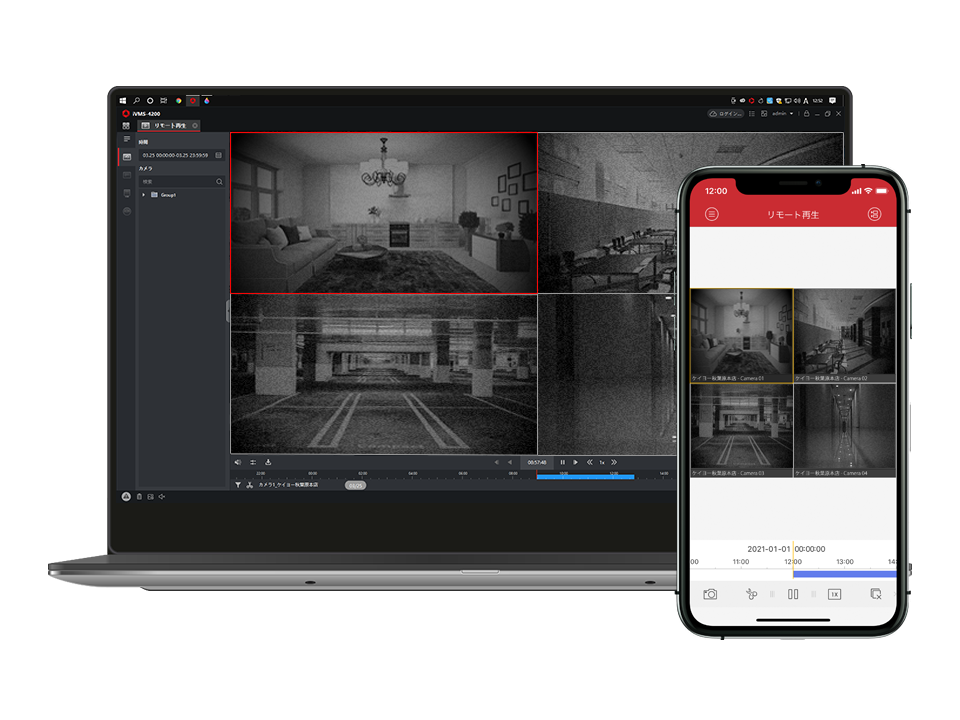960x720 pixels.
Task: Speed up playback with double-right arrows
Action: click(x=614, y=462)
